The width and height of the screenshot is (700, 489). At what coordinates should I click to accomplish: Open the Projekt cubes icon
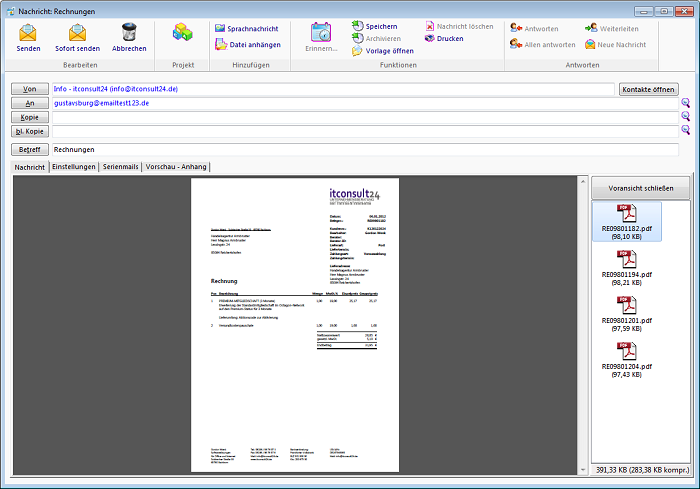[x=183, y=32]
